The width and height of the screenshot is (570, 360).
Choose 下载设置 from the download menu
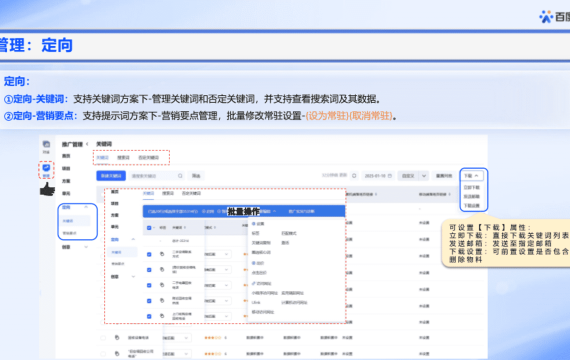pyautogui.click(x=472, y=206)
